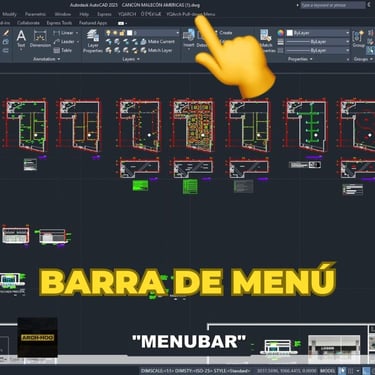Toggle MODEL space button in status bar
The width and height of the screenshot is (375, 375).
coord(328,371)
